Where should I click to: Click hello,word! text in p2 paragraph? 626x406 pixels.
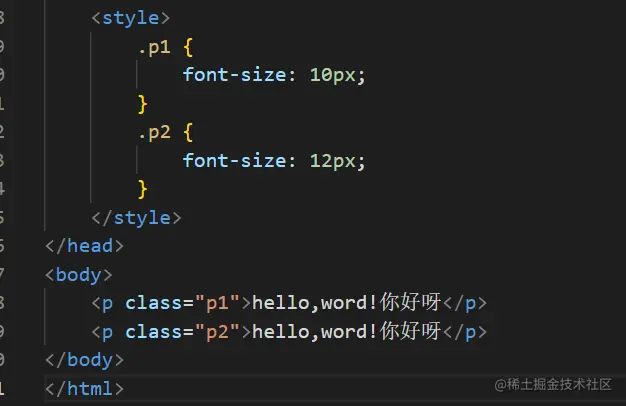point(315,332)
